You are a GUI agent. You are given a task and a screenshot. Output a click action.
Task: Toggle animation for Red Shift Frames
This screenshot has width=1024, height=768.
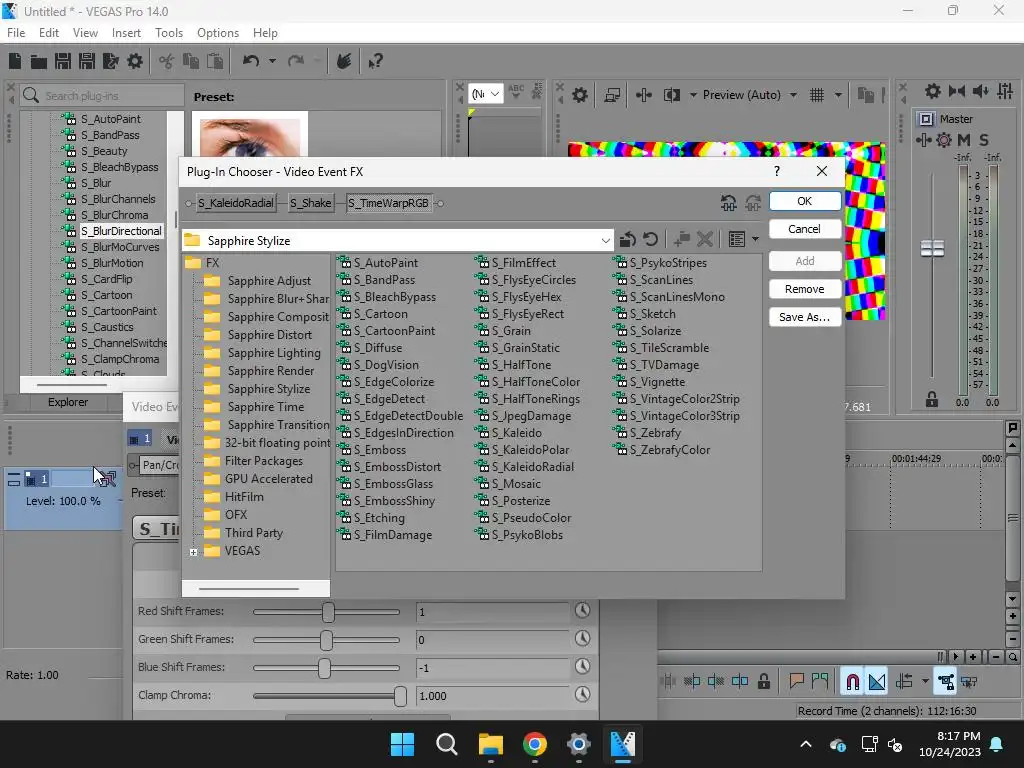click(x=583, y=611)
